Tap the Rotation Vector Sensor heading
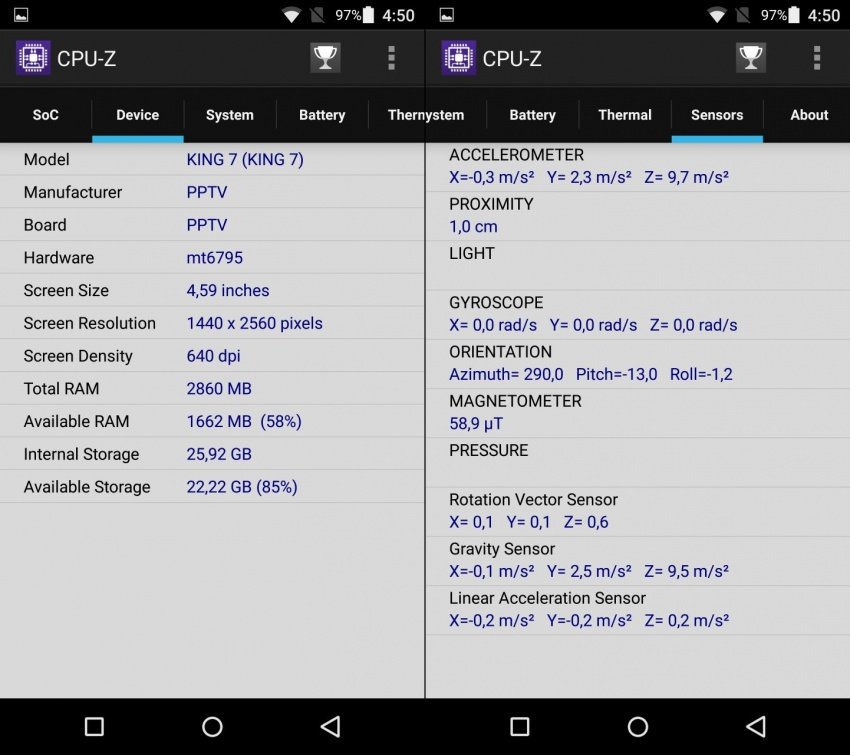The height and width of the screenshot is (755, 850). 533,499
